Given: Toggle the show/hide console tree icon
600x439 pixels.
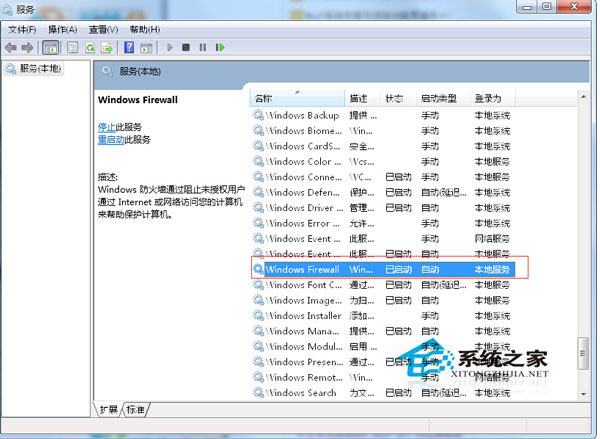Looking at the screenshot, I should [51, 48].
